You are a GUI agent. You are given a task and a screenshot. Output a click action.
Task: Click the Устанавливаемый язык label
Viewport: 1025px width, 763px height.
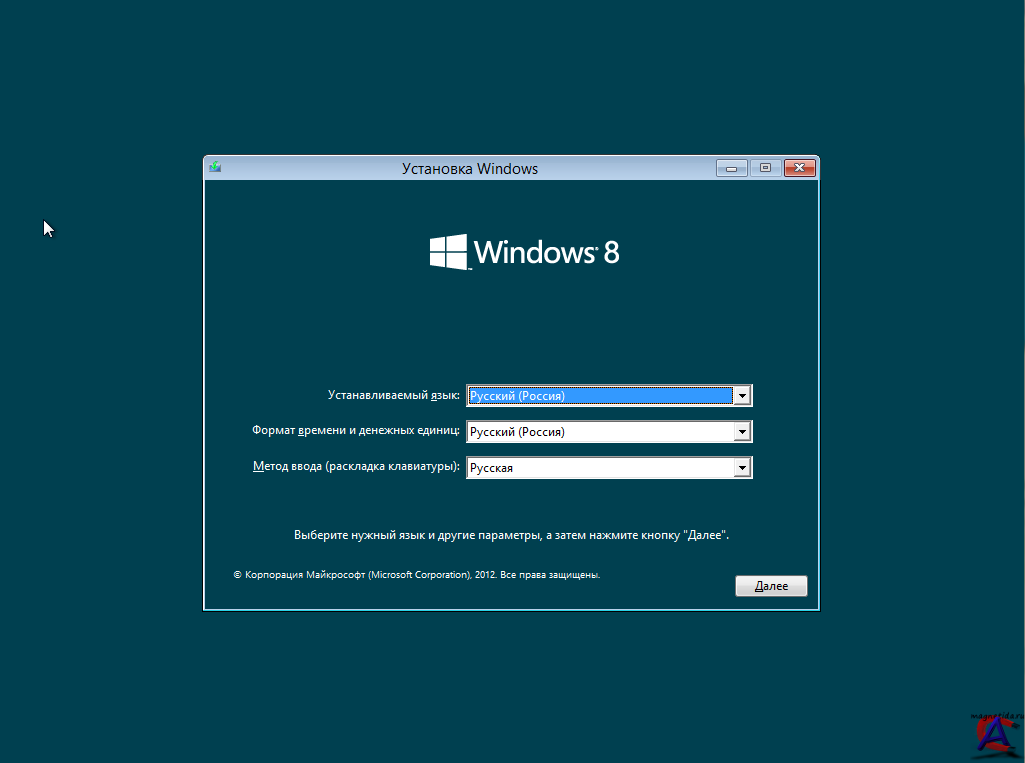click(x=394, y=395)
